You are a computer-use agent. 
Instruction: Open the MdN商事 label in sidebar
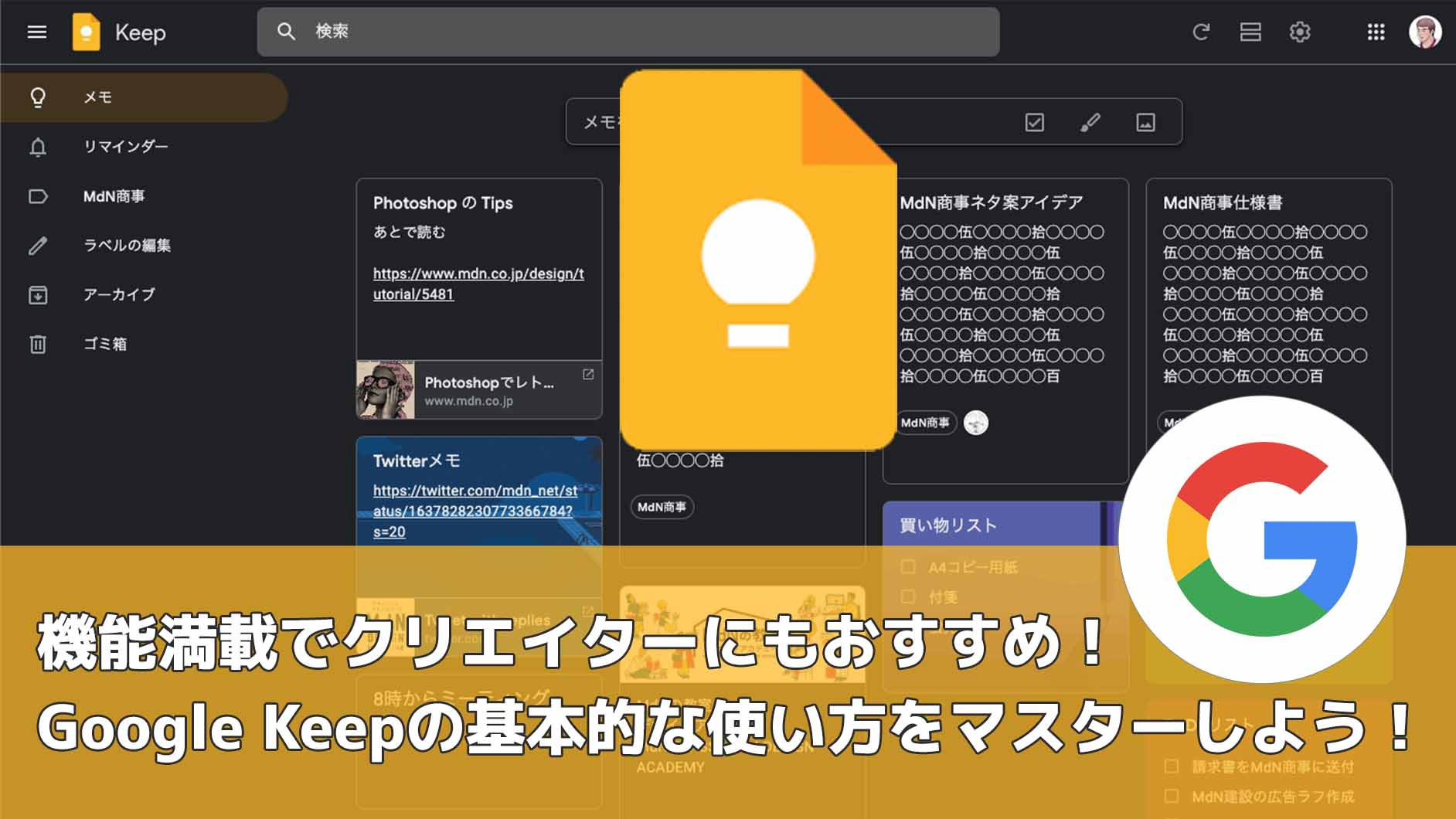tap(144, 196)
